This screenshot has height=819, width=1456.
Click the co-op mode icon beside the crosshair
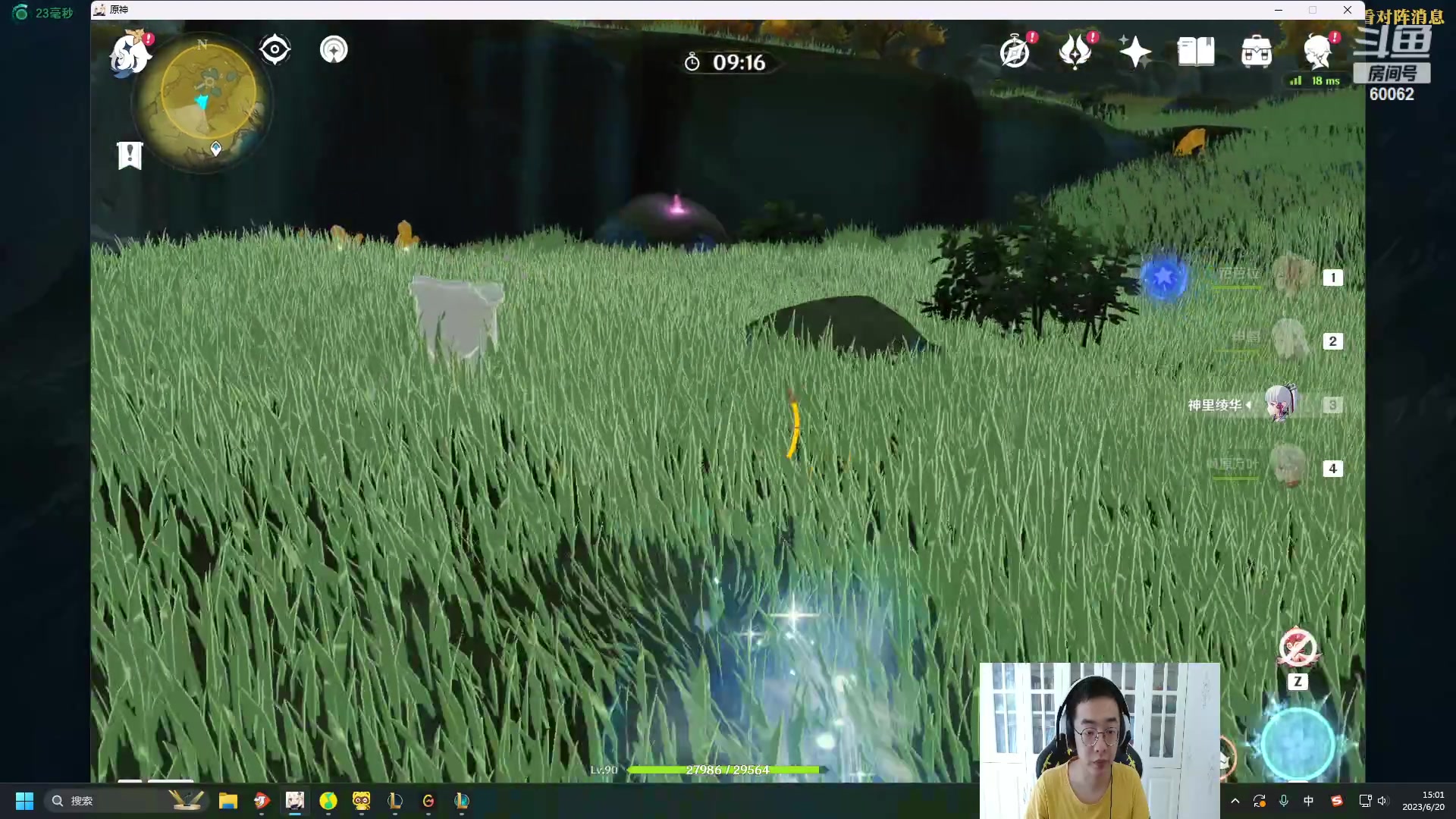pos(334,50)
